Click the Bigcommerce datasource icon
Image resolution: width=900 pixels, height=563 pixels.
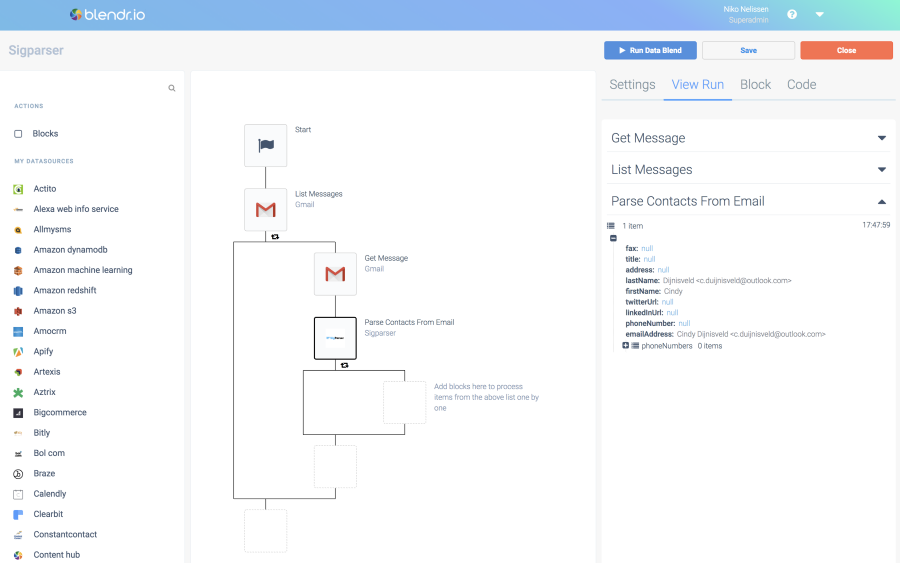(18, 413)
